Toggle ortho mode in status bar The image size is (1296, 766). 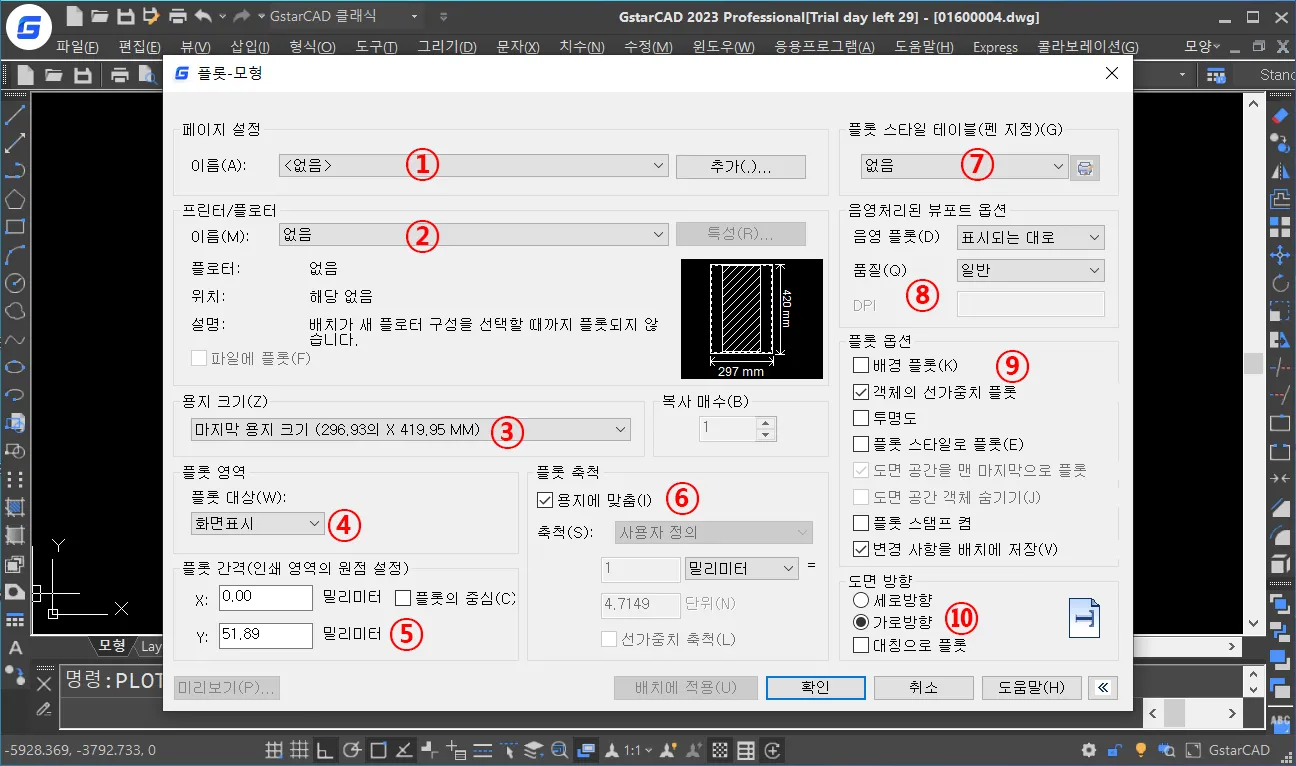tap(324, 750)
